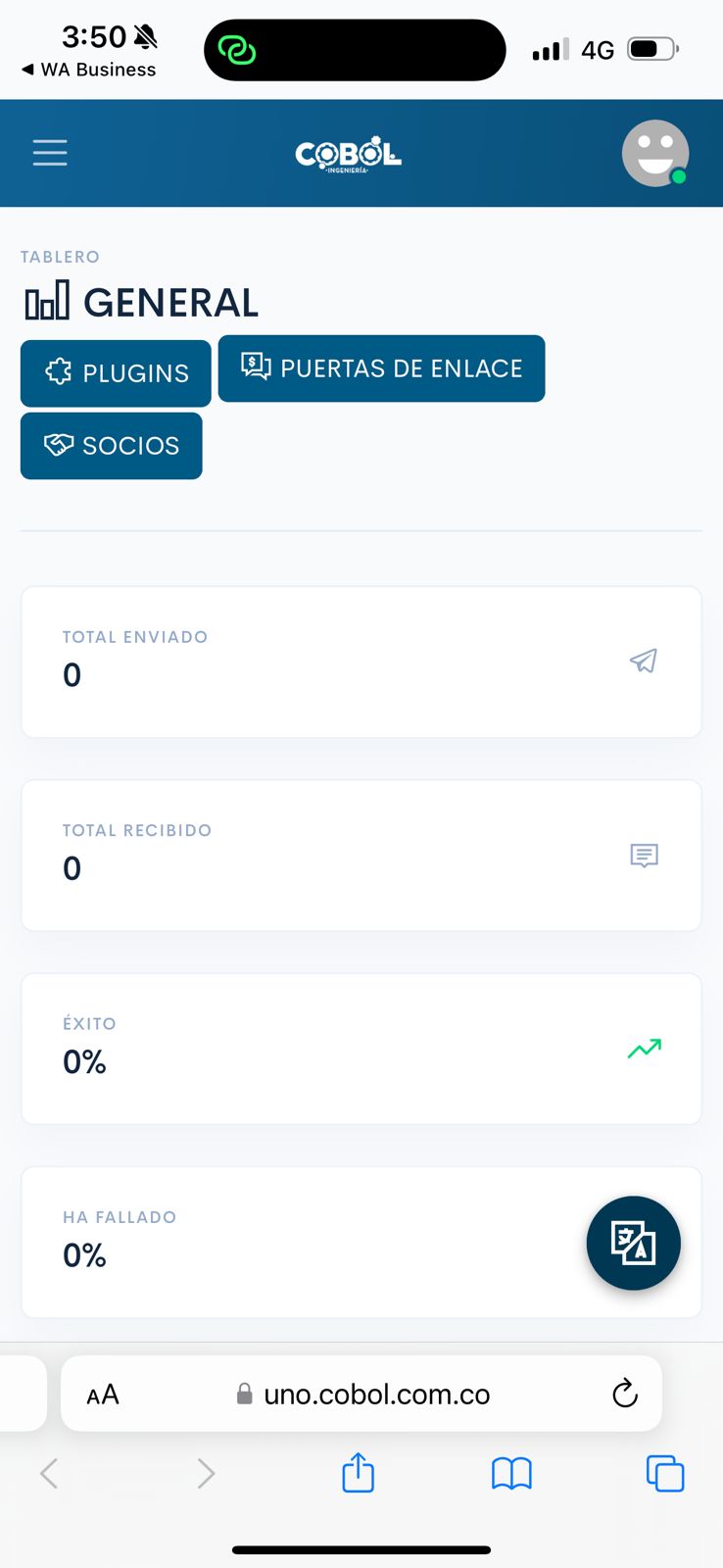Image resolution: width=723 pixels, height=1568 pixels.
Task: Open PUERTAS DE ENLACE page
Action: point(381,368)
